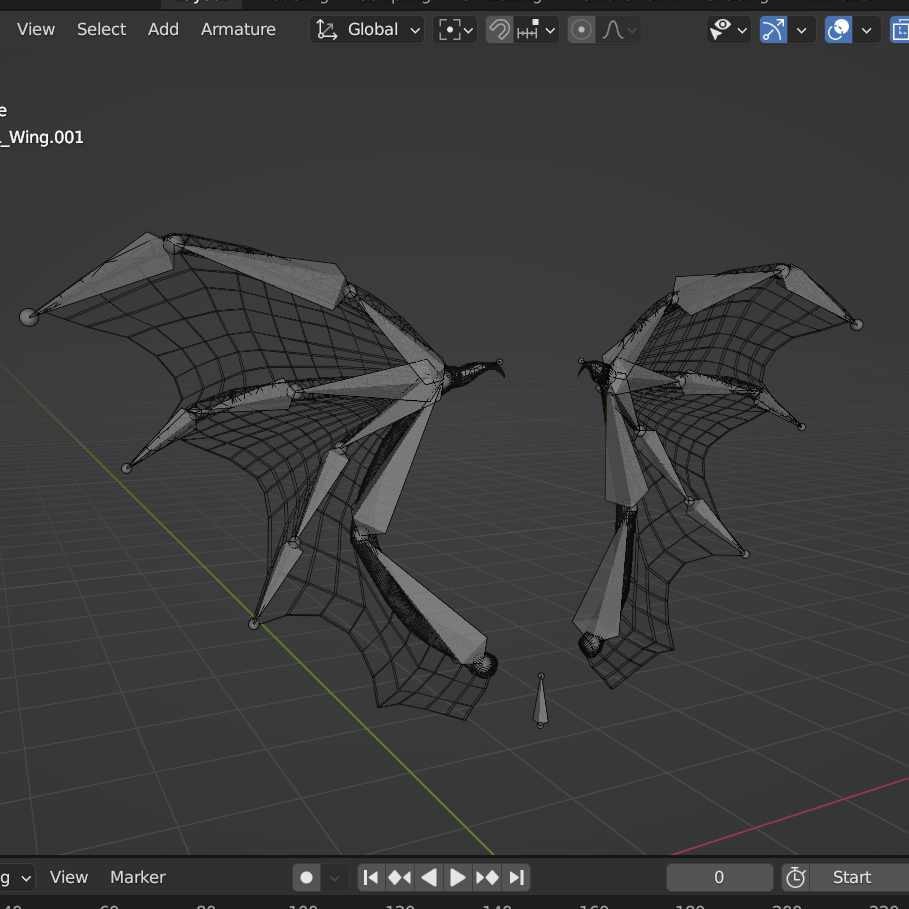Screen dimensions: 909x909
Task: Click the Start frame field
Action: 860,878
